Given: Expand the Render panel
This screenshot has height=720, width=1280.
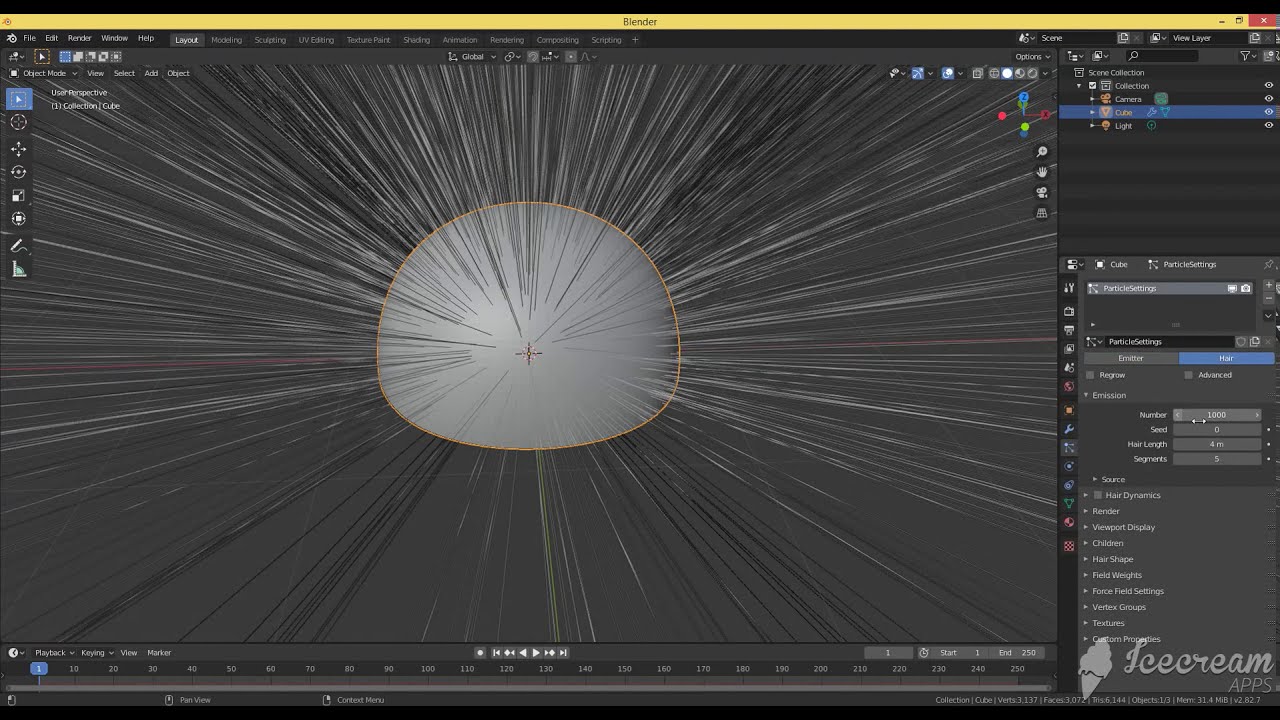Looking at the screenshot, I should 1106,511.
